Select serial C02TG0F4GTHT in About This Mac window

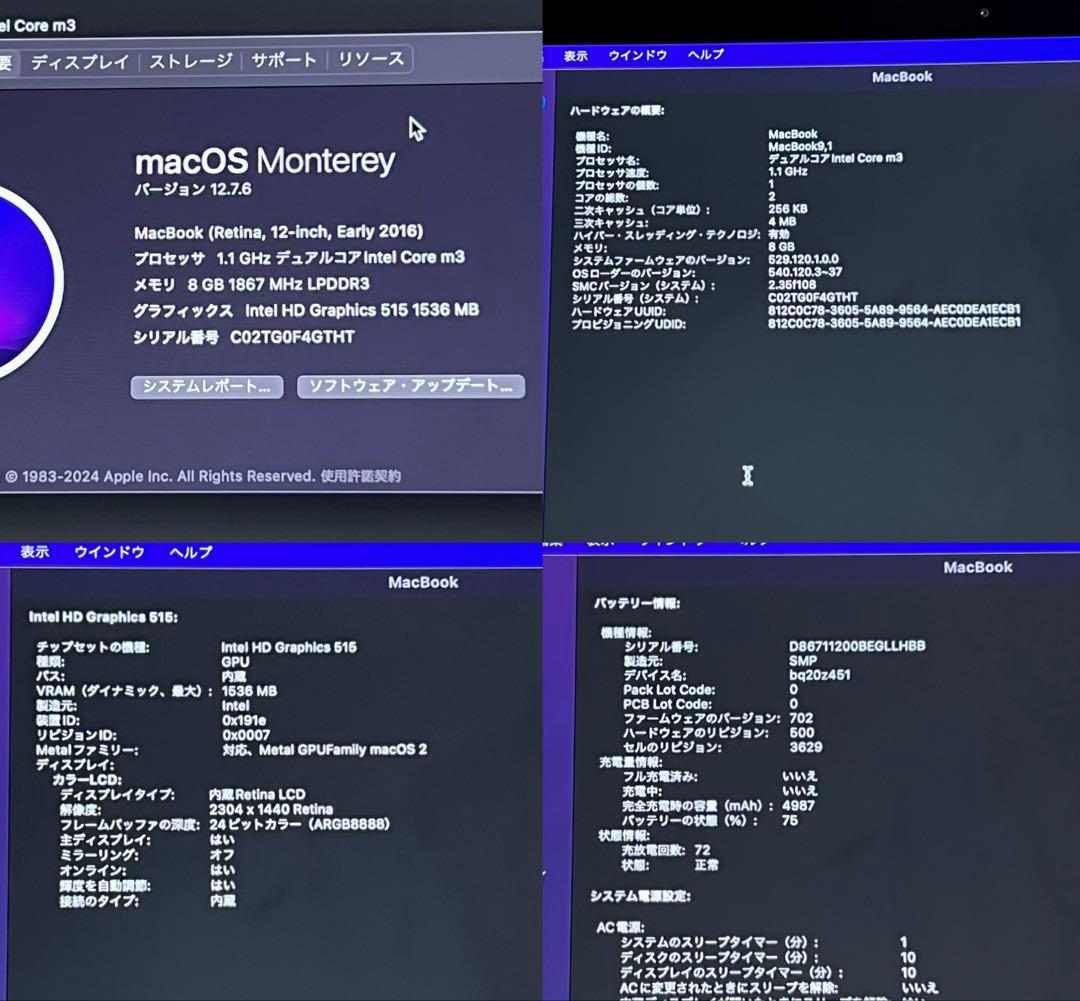pyautogui.click(x=292, y=337)
